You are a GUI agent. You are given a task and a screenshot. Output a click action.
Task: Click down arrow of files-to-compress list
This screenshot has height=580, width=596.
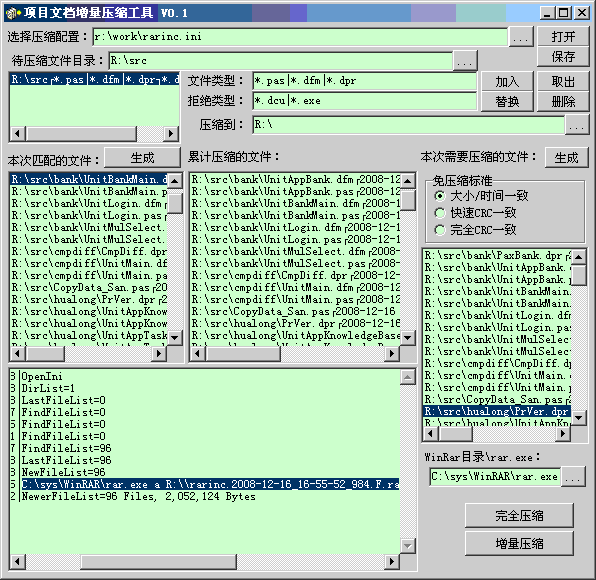(579, 418)
